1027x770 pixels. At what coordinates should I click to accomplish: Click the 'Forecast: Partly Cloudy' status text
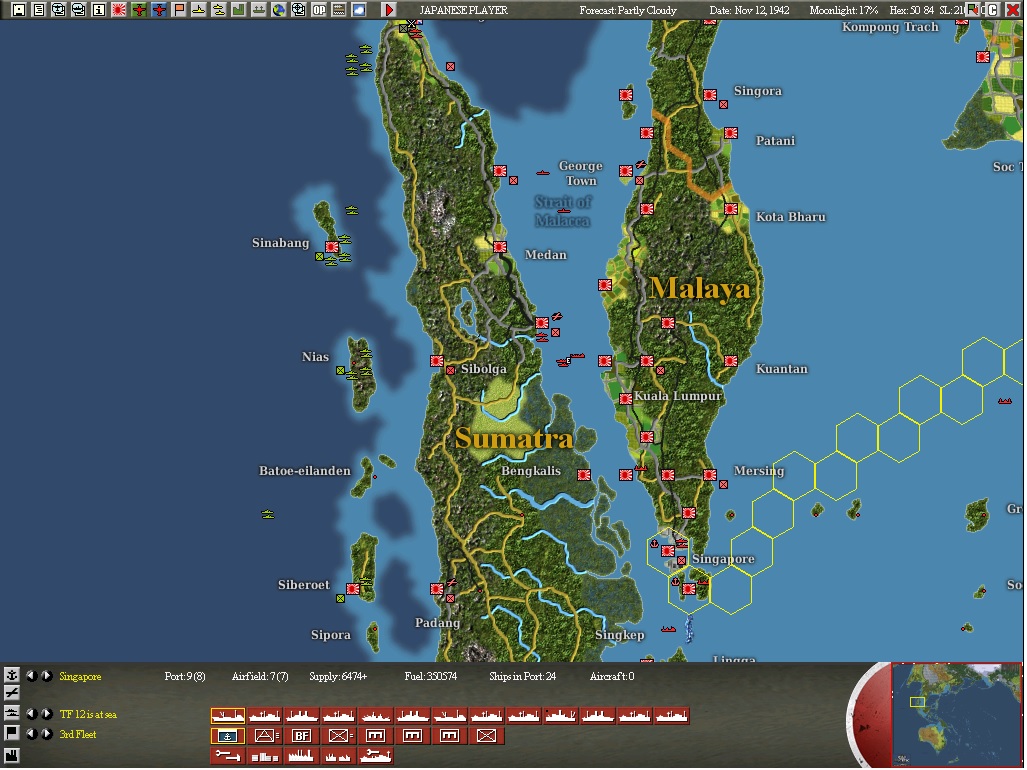[628, 10]
